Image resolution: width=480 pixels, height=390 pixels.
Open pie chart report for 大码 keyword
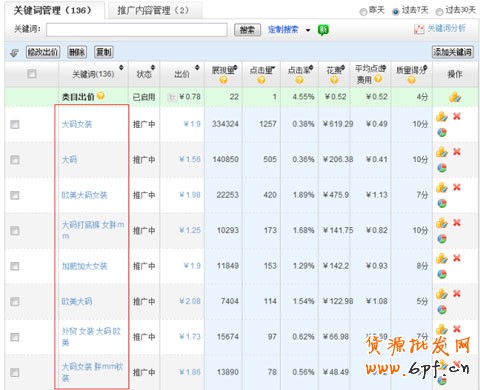point(442,168)
